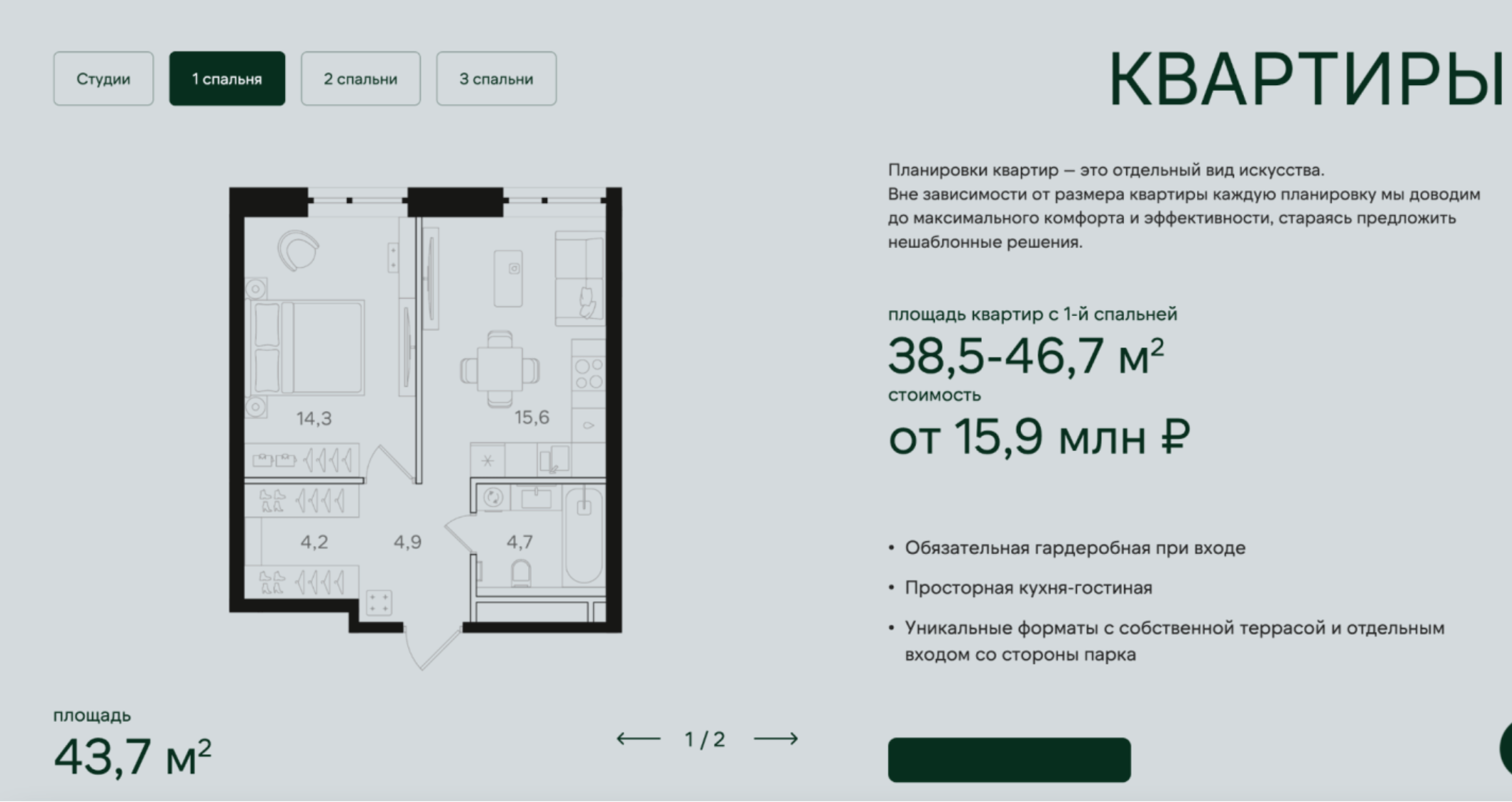The width and height of the screenshot is (1512, 802).
Task: Click the toilet icon in the bathroom
Action: pos(522,574)
